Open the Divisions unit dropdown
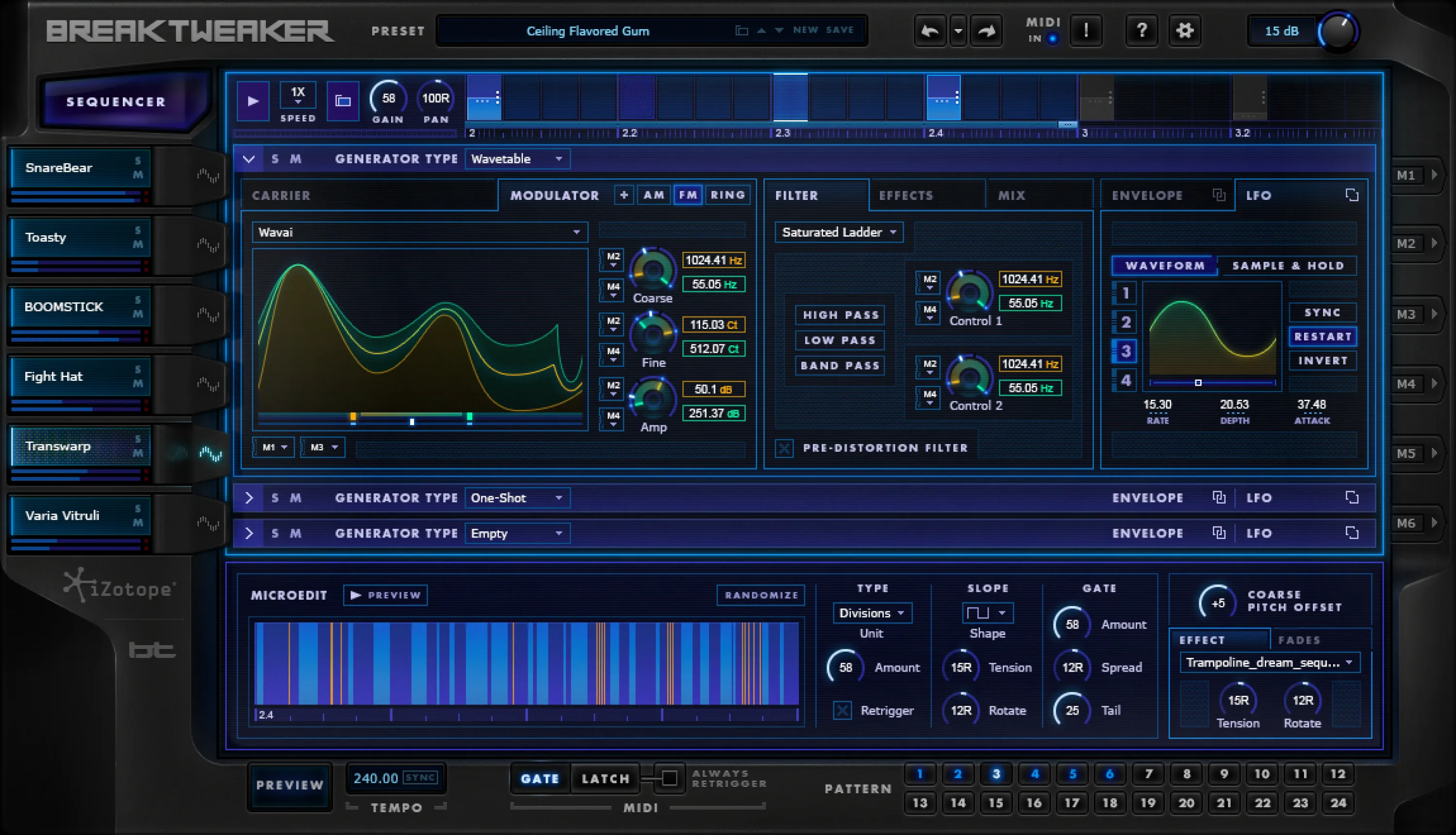 click(872, 613)
